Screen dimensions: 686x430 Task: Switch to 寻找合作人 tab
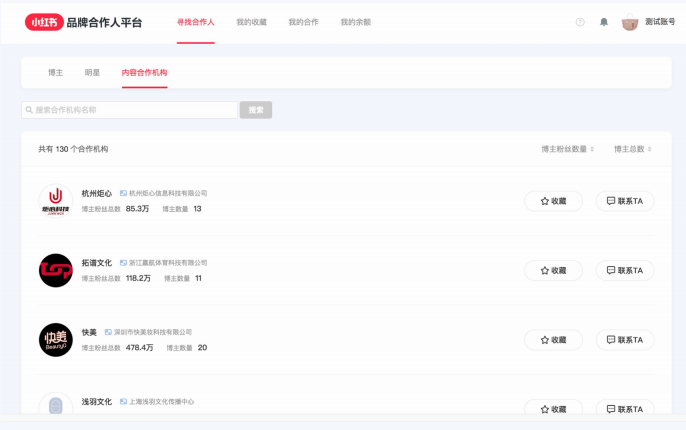point(196,22)
